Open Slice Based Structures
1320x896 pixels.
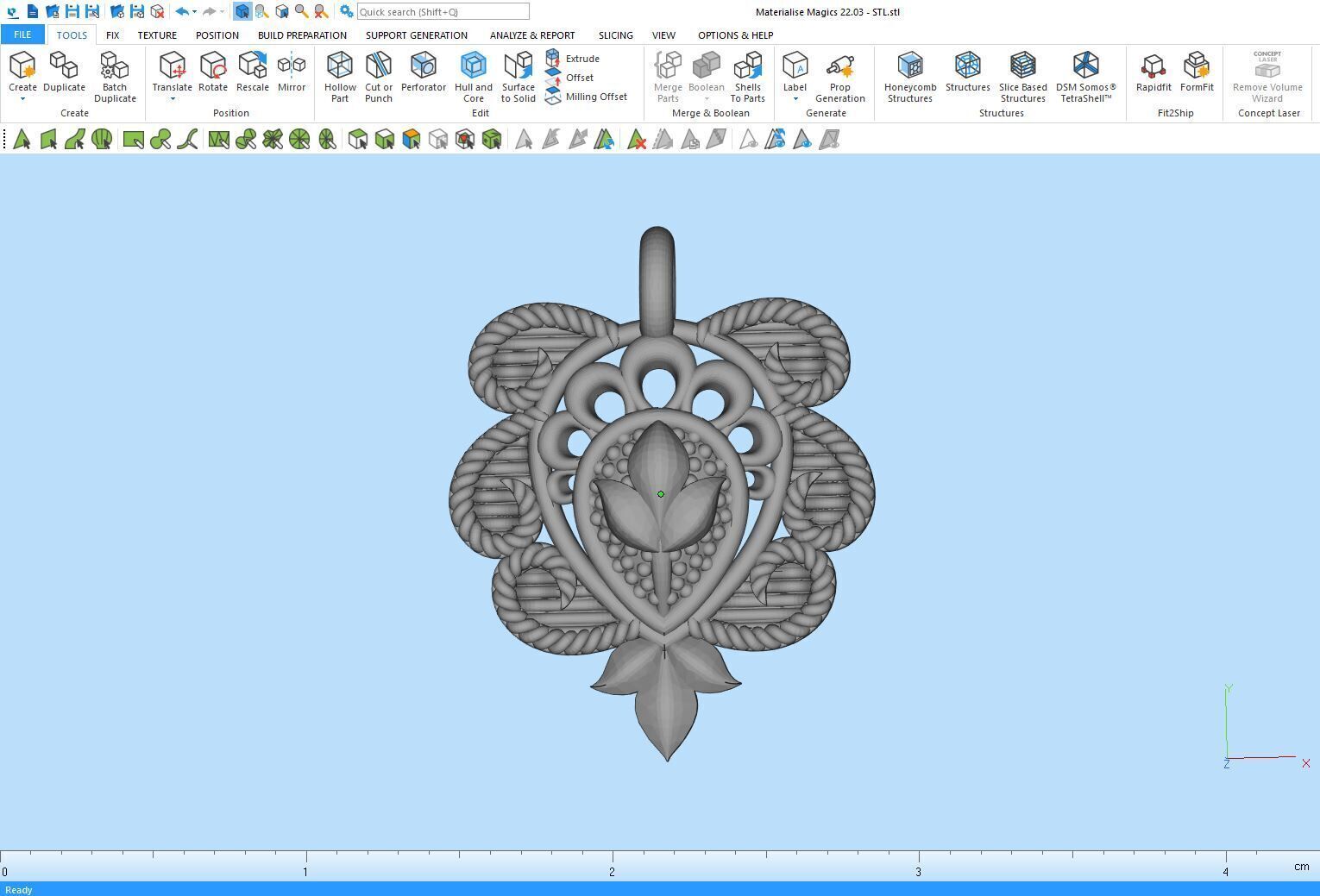pos(1023,77)
